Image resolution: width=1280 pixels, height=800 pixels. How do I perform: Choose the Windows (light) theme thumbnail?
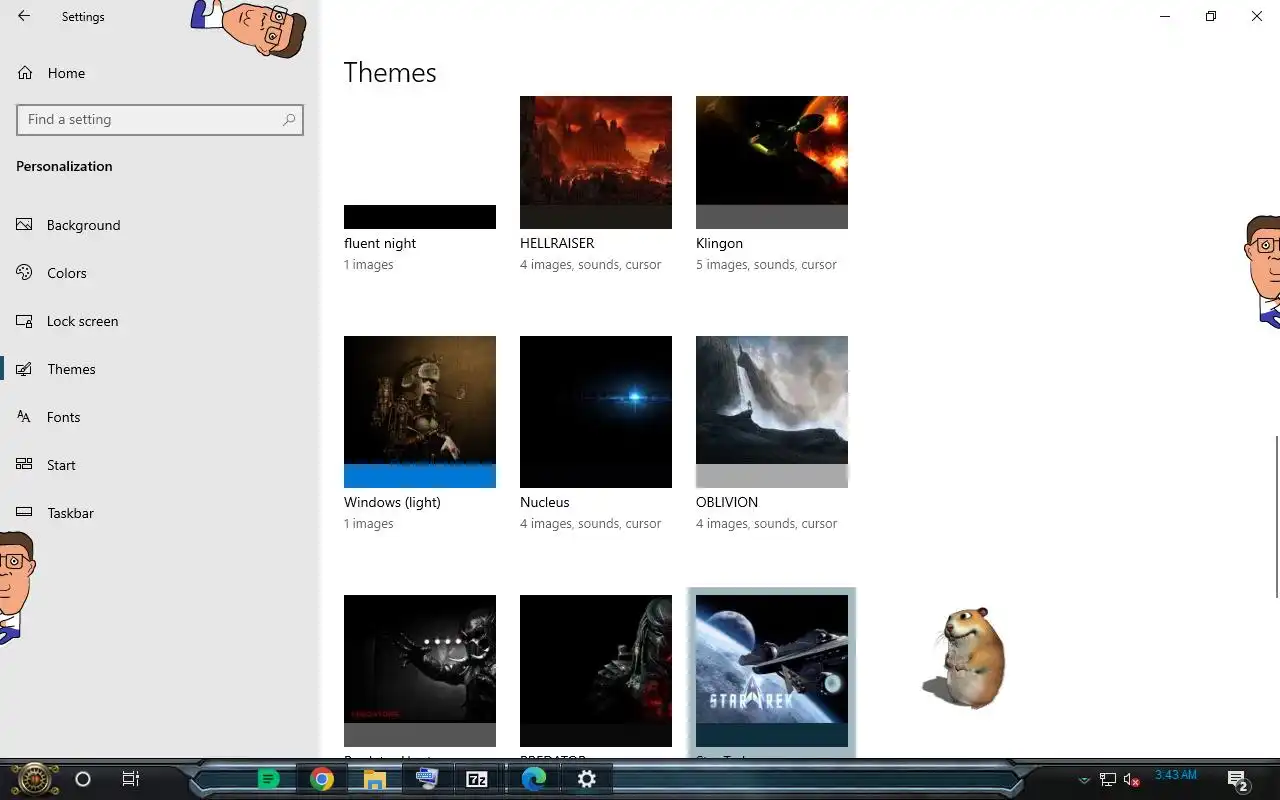click(x=420, y=412)
